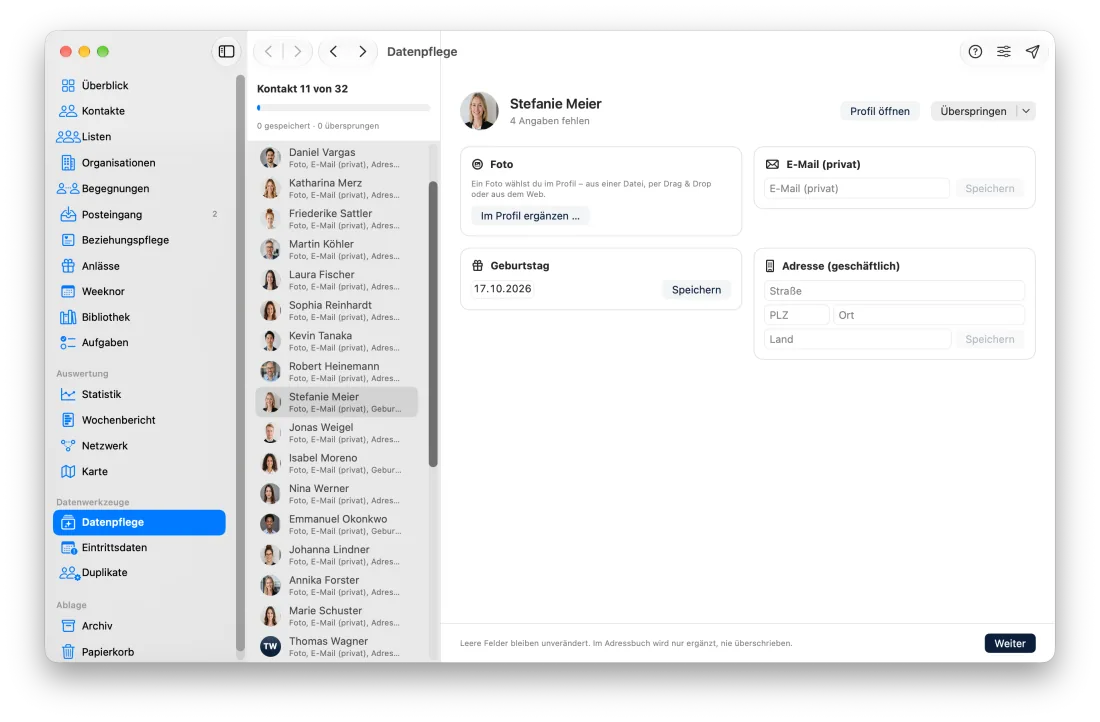Click the Bibliothek books icon
The height and width of the screenshot is (722, 1100).
(x=68, y=317)
